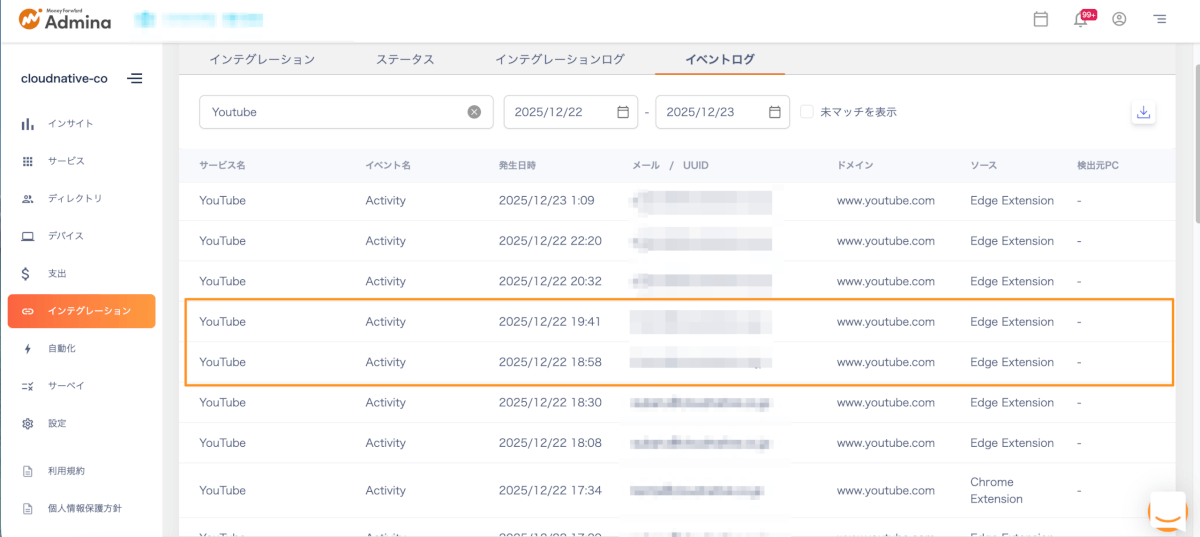Enable the 未マッチを表示 checkbox
The height and width of the screenshot is (537, 1200).
coord(807,112)
